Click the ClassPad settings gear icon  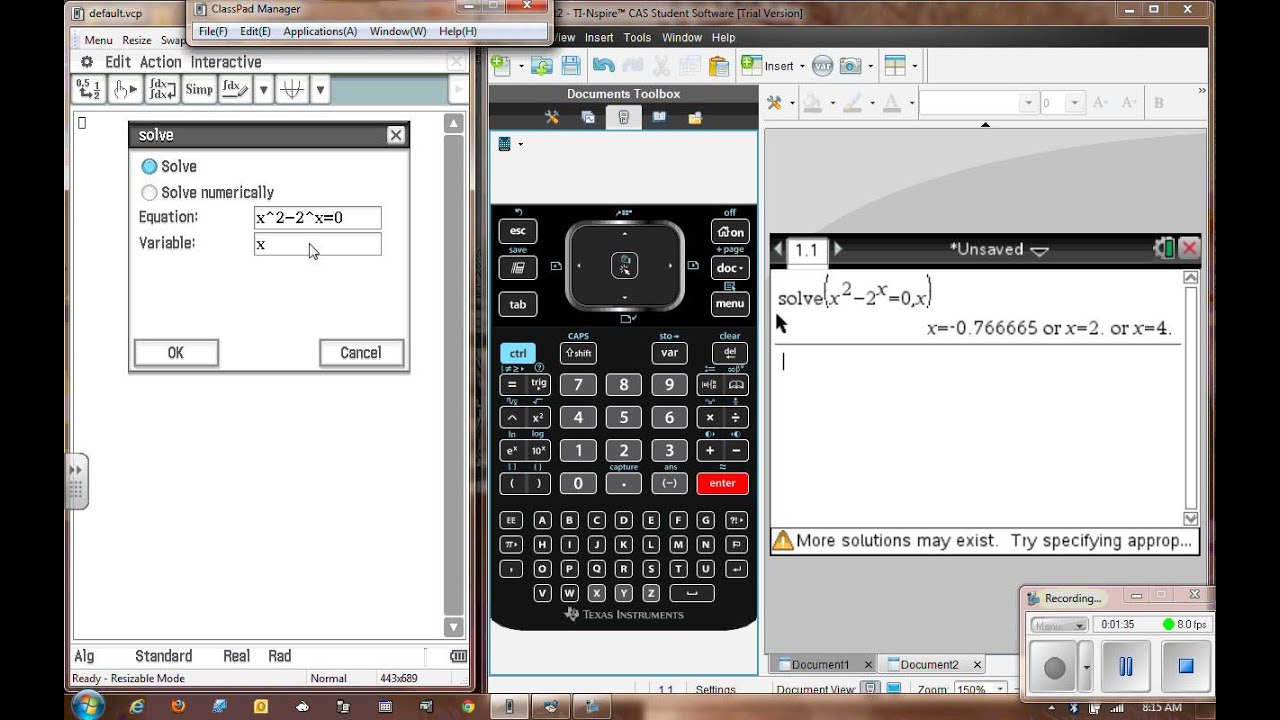click(87, 62)
